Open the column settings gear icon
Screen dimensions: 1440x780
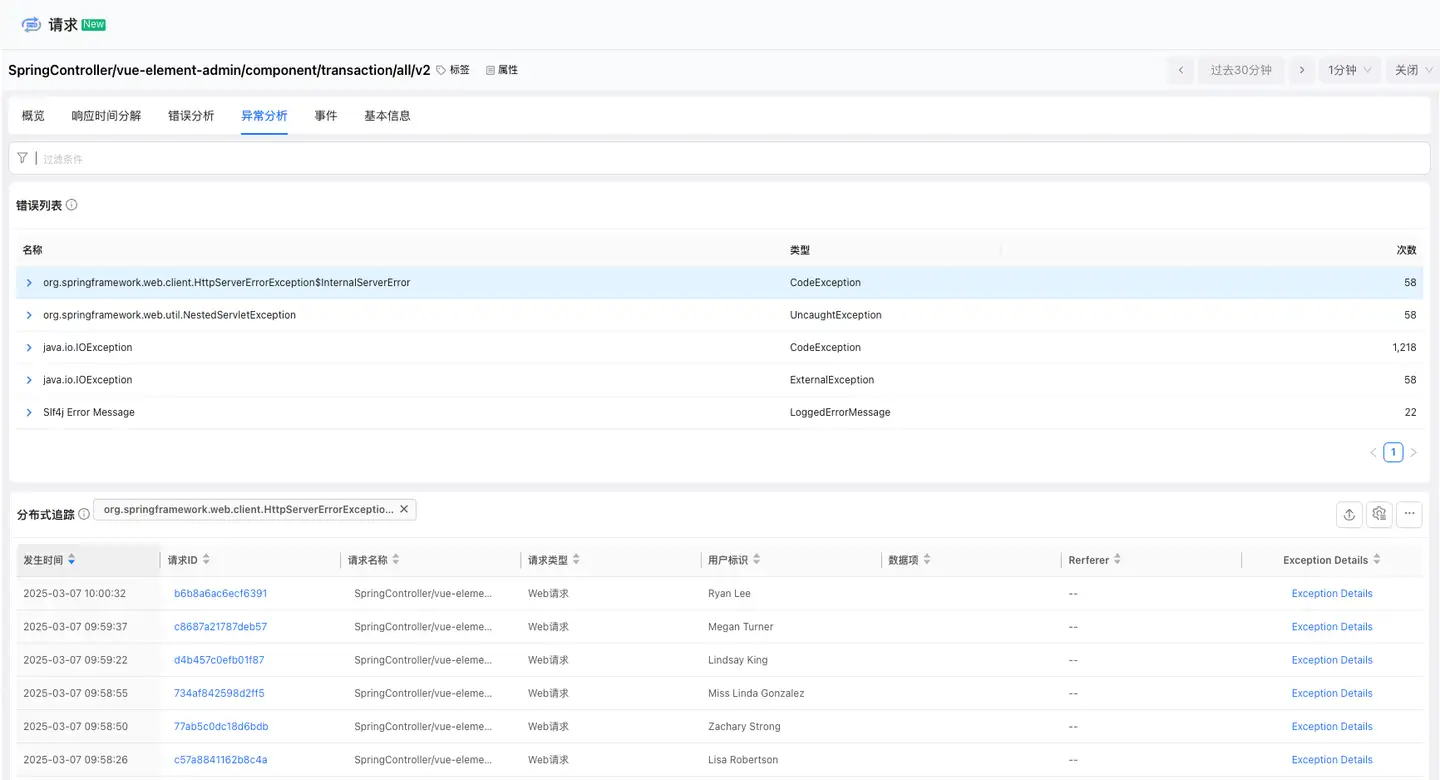click(1379, 514)
